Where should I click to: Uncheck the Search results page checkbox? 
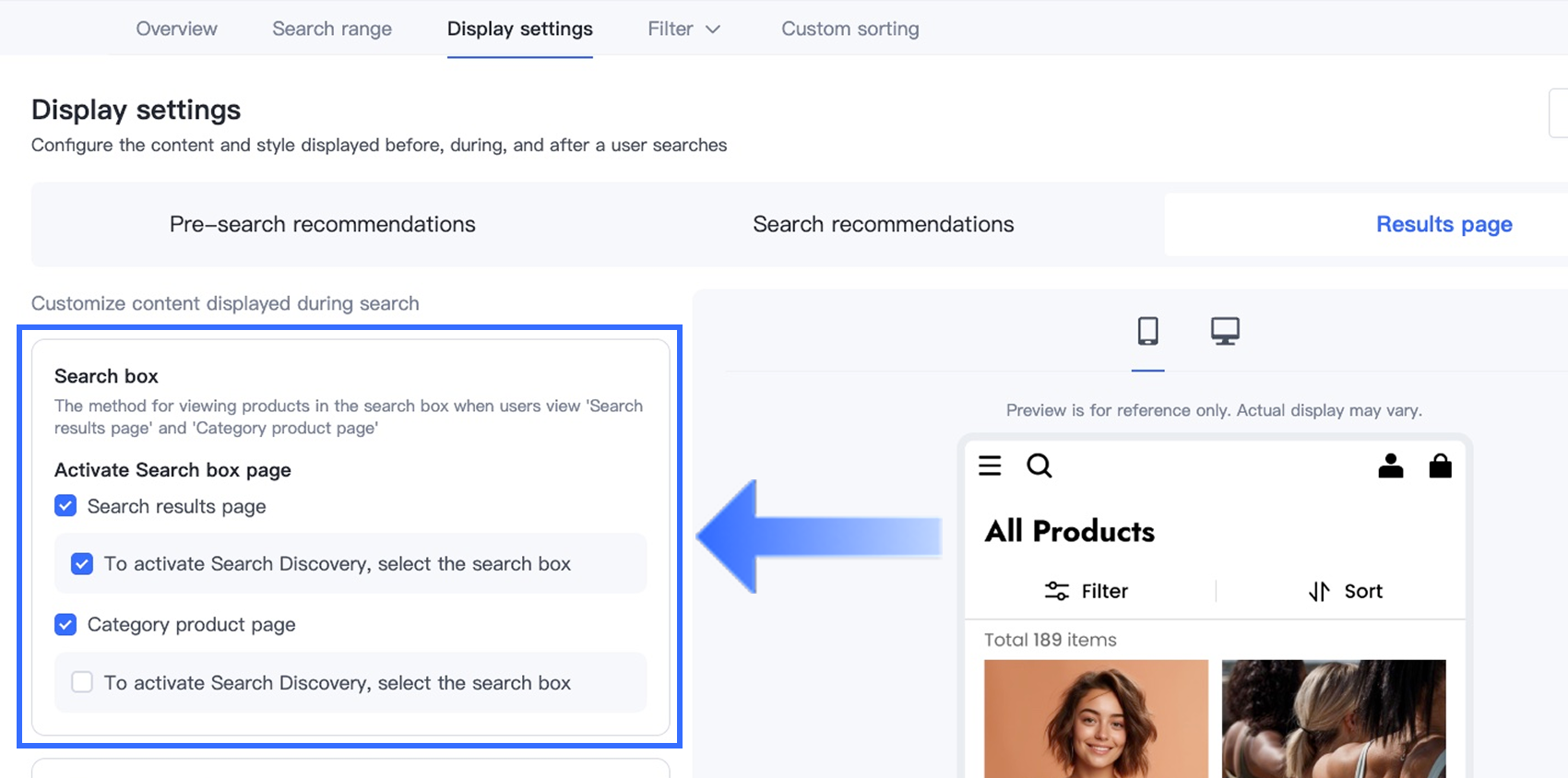tap(65, 506)
